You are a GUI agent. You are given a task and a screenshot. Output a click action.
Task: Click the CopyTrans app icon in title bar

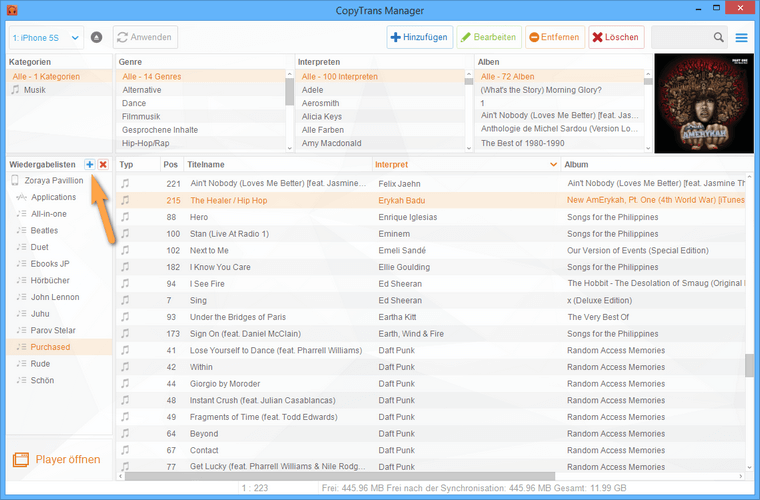click(x=12, y=10)
